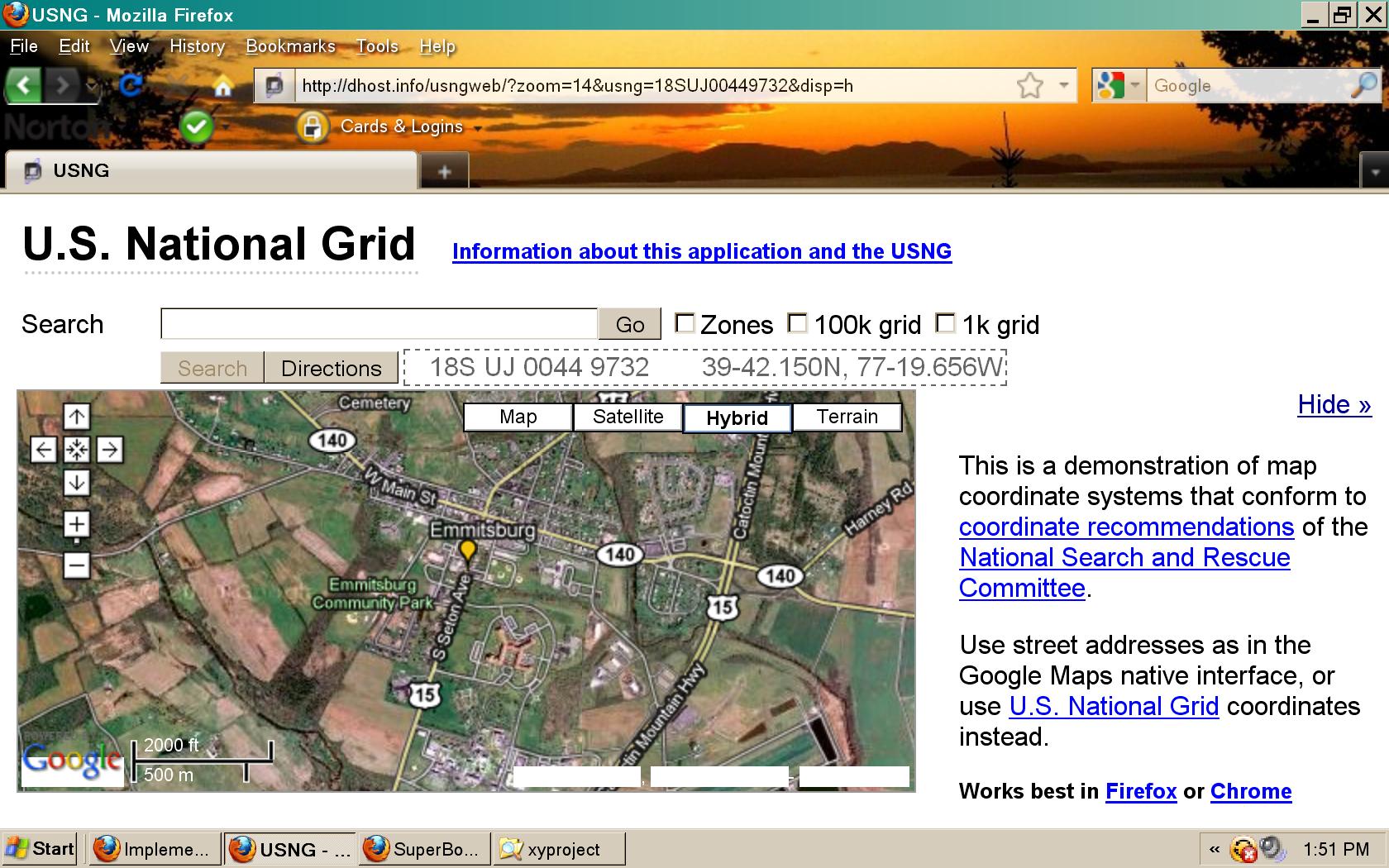Bookmark this page with the star icon
1389x868 pixels.
coord(1030,85)
